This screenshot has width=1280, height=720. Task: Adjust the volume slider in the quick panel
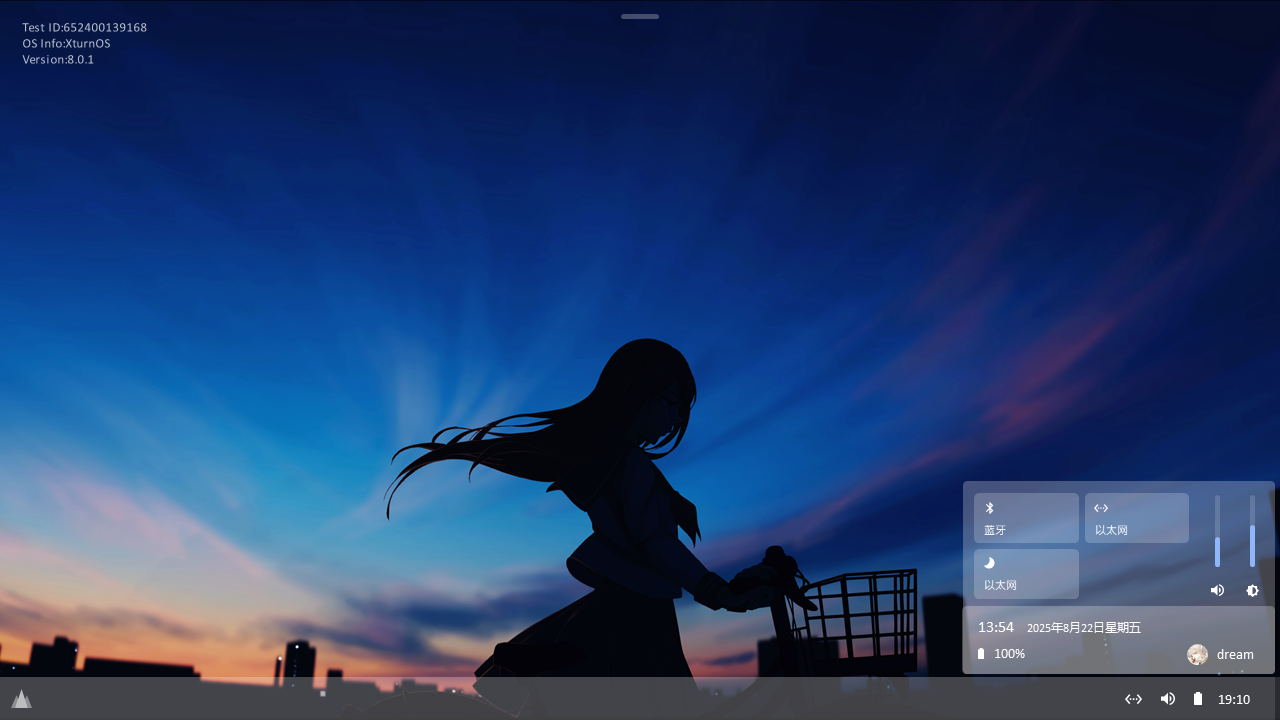coord(1217,531)
